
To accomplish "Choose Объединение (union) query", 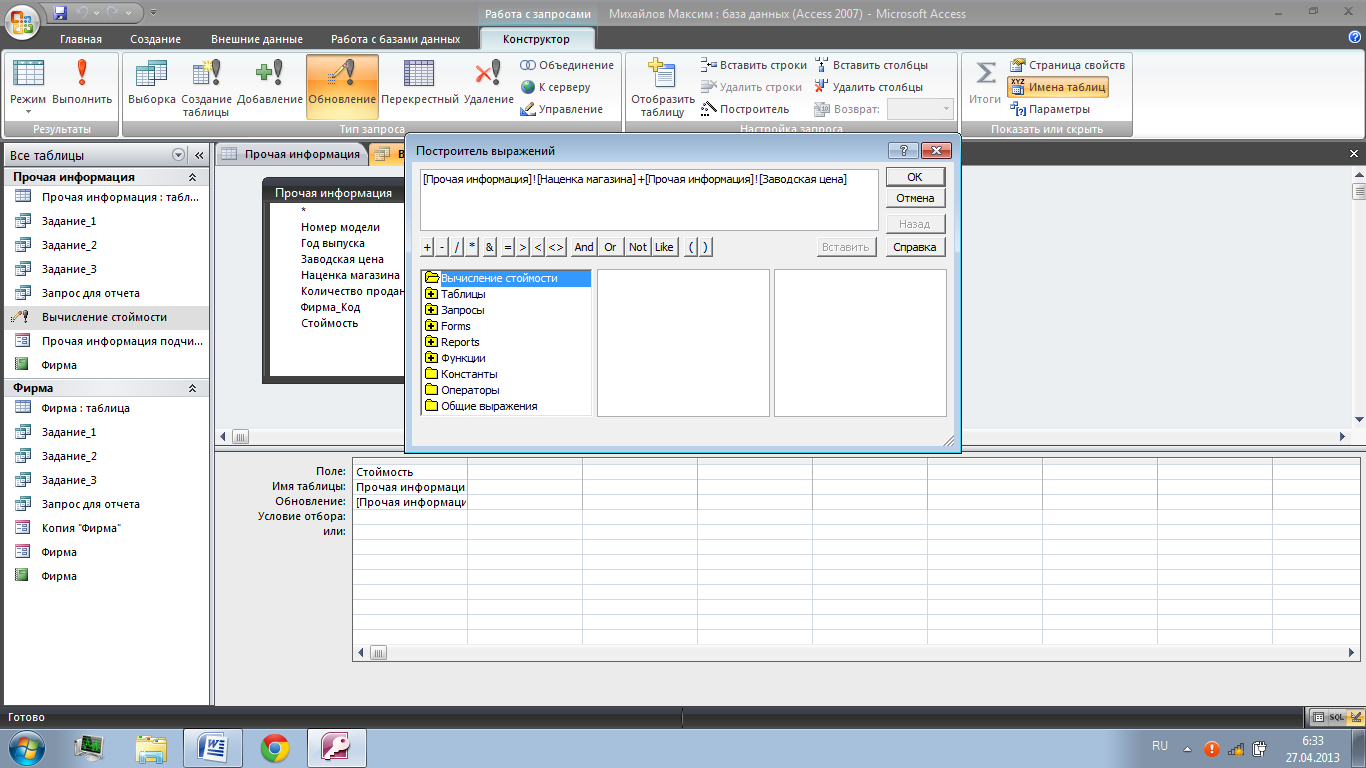I will (x=567, y=65).
